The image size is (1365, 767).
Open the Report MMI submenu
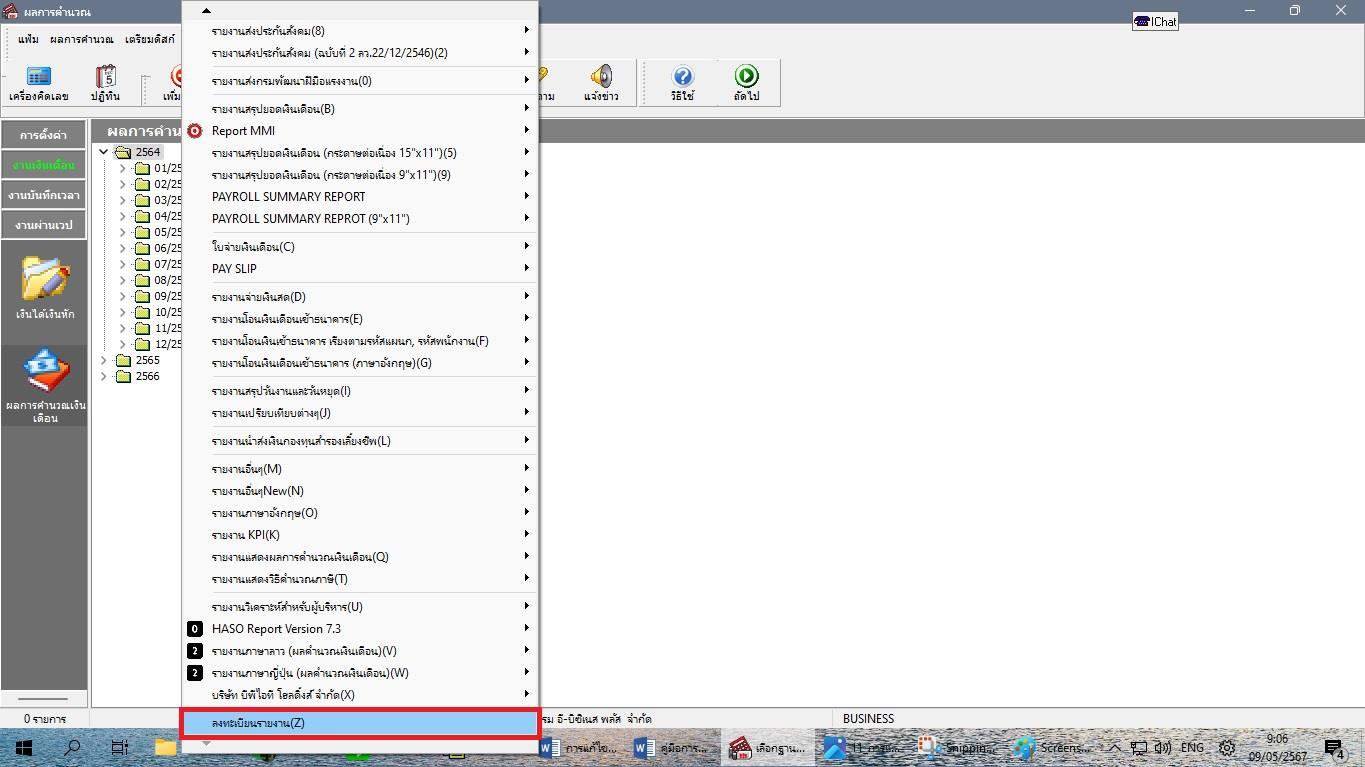tap(243, 131)
